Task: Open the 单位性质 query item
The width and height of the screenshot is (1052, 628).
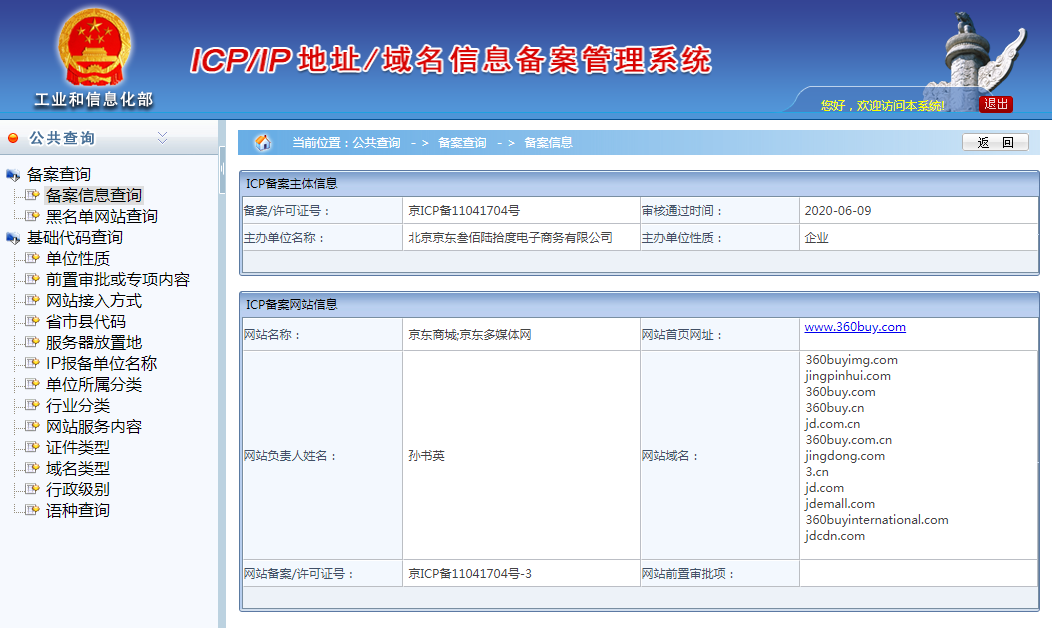Action: [x=77, y=258]
